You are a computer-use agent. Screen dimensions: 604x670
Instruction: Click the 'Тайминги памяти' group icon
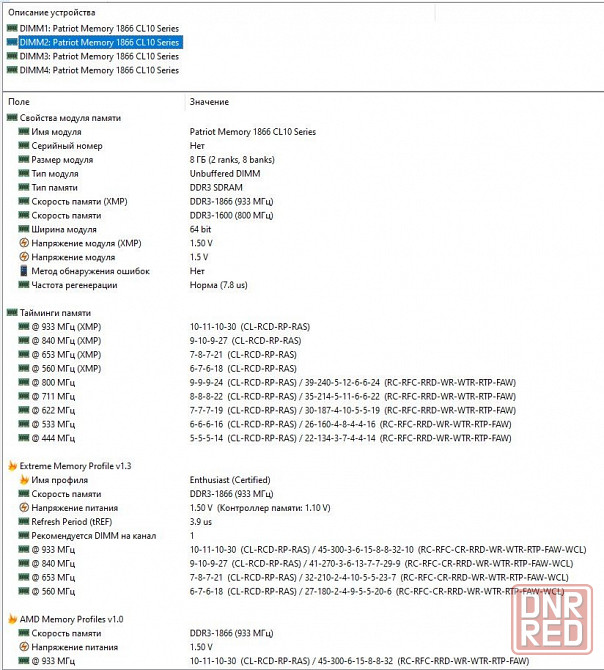pyautogui.click(x=12, y=312)
